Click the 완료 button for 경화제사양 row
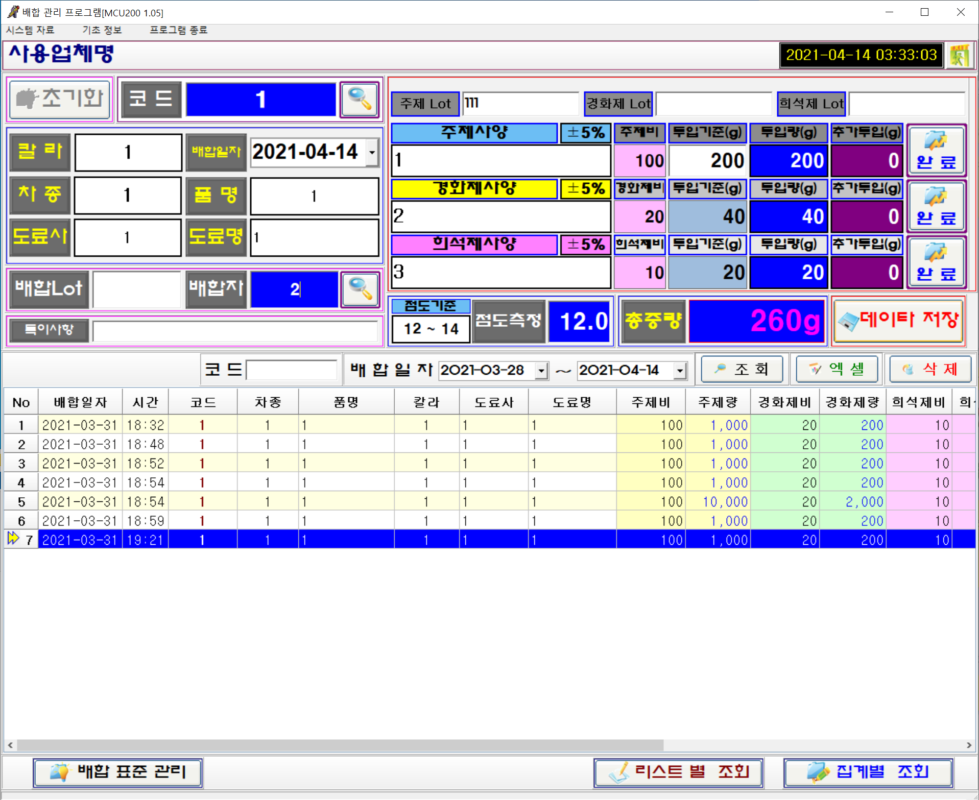 point(936,206)
